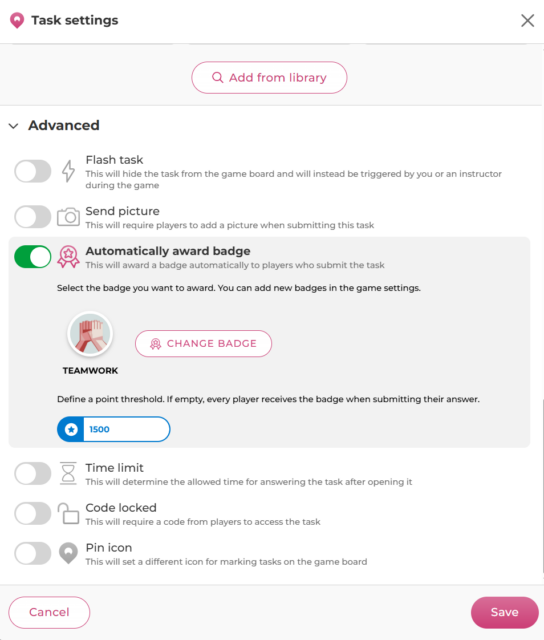
Task: Click the CHANGE BADGE button
Action: 203,344
